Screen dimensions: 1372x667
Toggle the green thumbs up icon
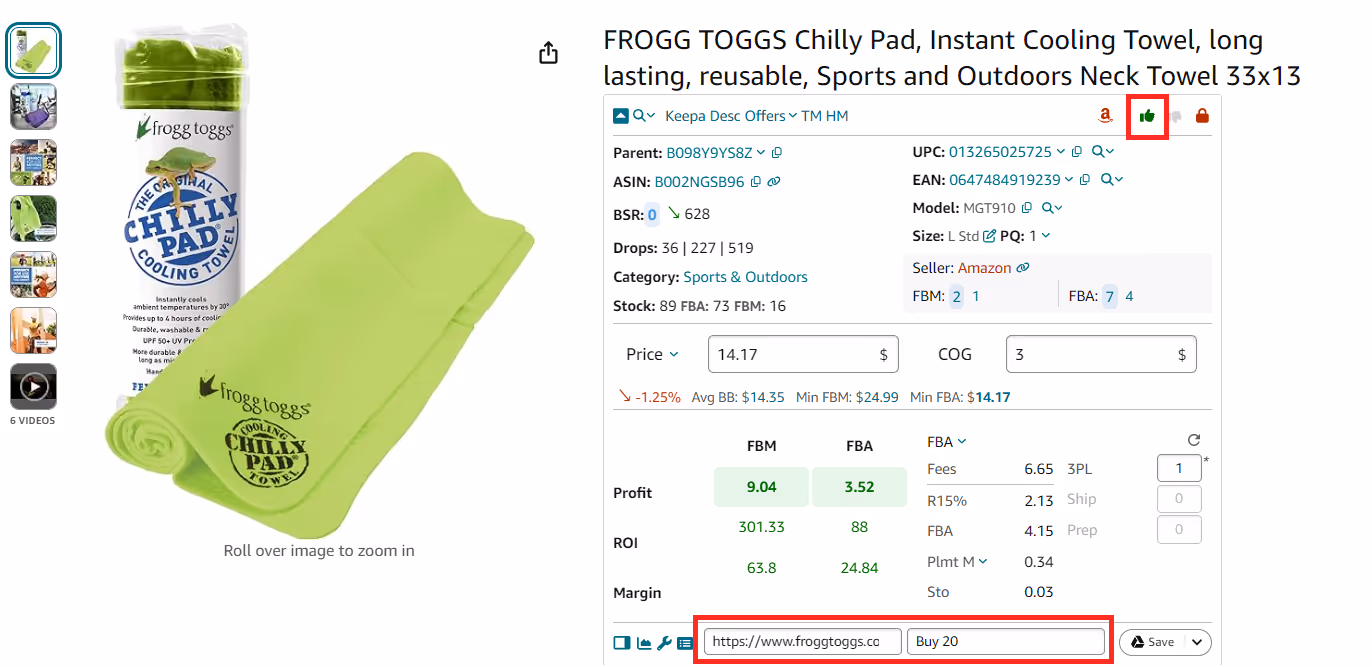point(1147,116)
